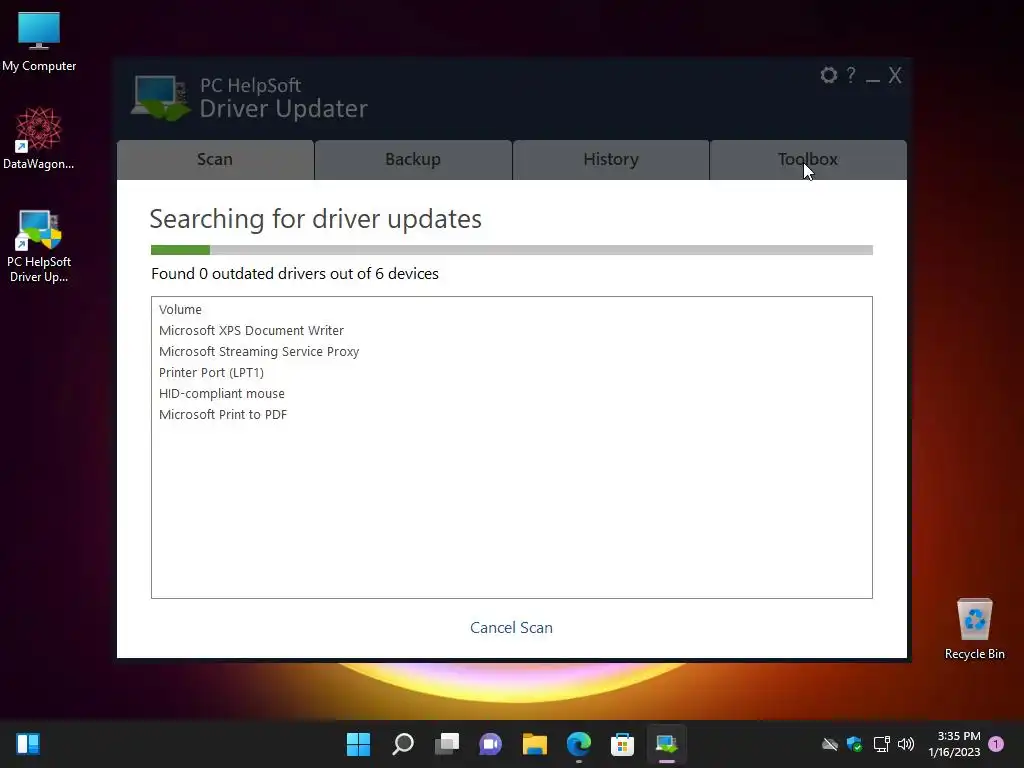Screen dimensions: 1024x768
Task: Open Microsoft Store from taskbar
Action: pos(622,744)
